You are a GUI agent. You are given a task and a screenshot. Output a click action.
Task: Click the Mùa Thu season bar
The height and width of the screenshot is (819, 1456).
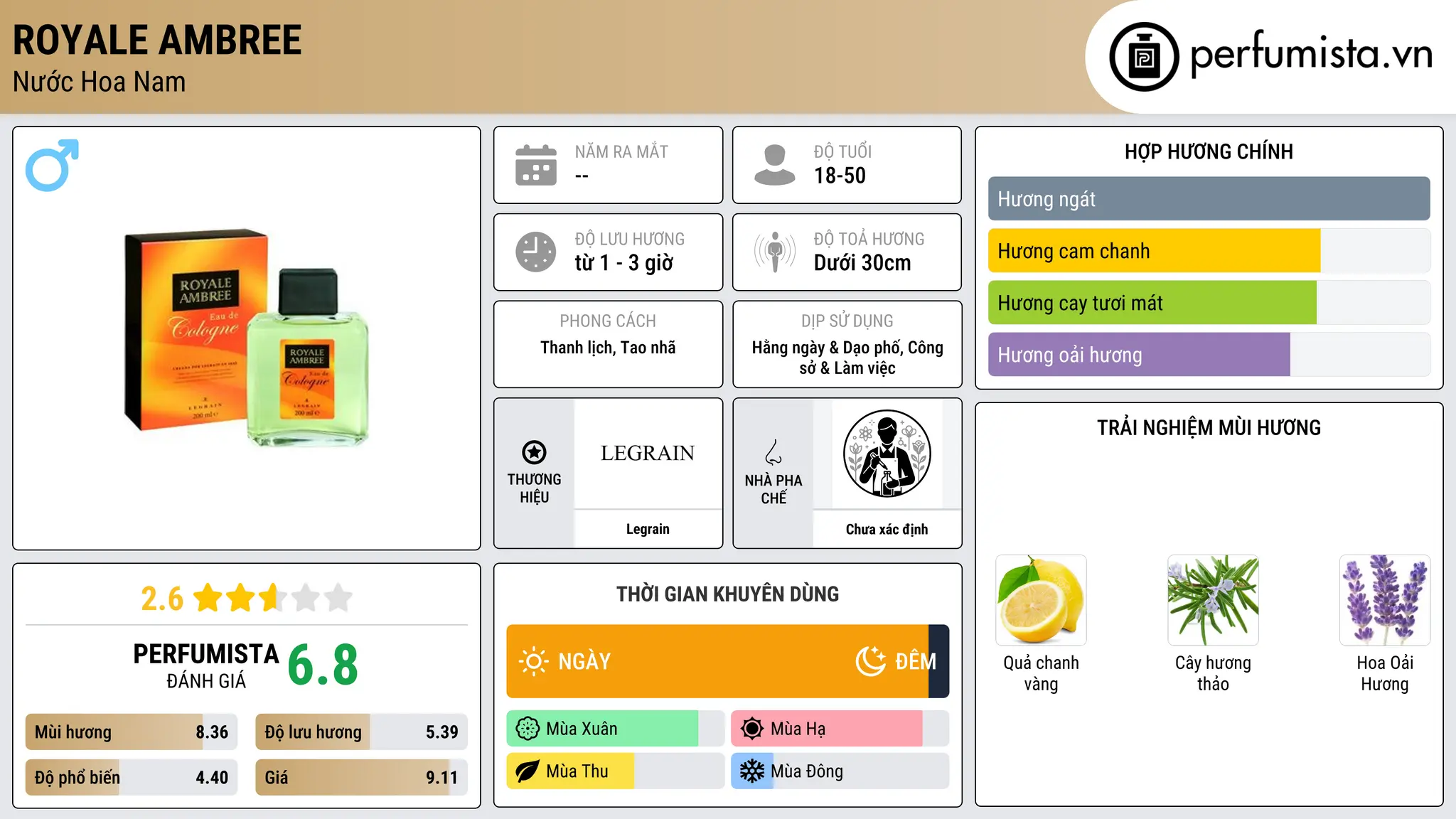pyautogui.click(x=616, y=771)
